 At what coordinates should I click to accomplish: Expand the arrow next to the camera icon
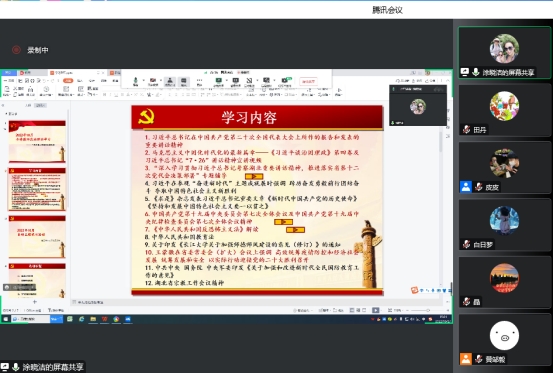point(161,80)
